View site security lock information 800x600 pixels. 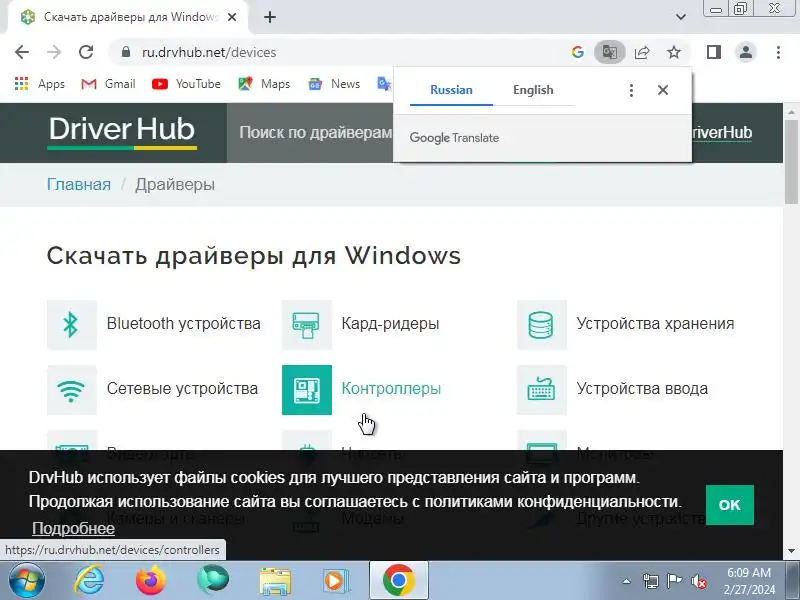(x=126, y=52)
